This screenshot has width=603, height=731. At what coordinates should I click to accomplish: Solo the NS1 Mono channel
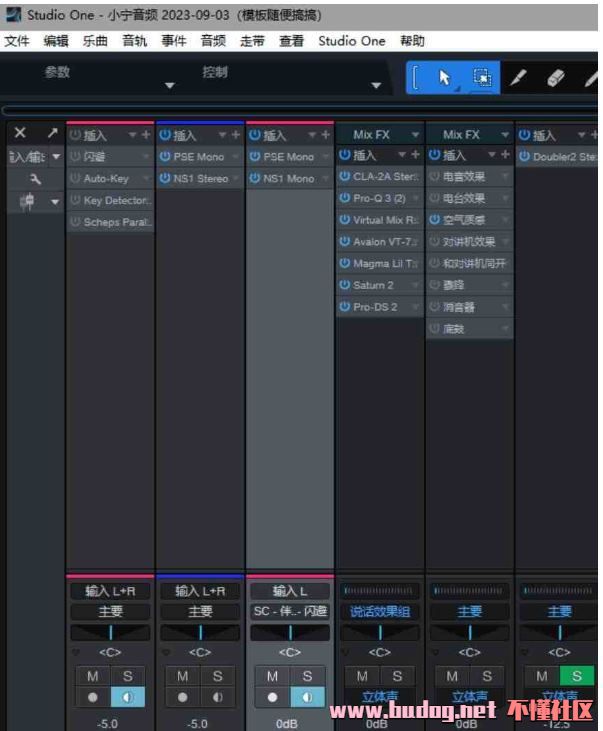click(x=307, y=676)
